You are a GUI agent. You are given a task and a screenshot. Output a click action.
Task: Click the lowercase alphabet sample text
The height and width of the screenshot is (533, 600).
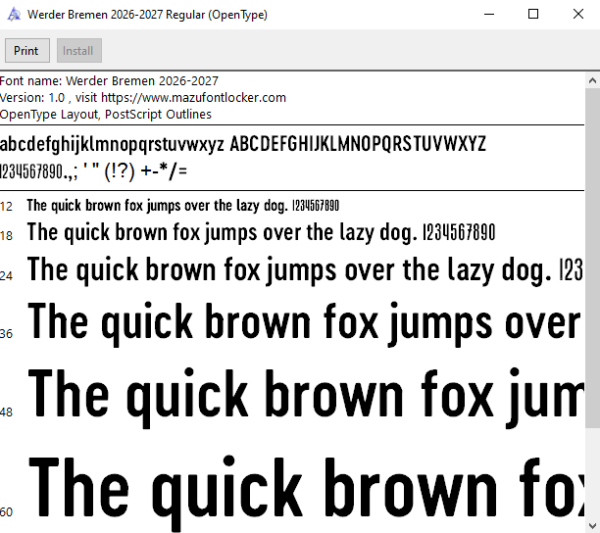112,145
